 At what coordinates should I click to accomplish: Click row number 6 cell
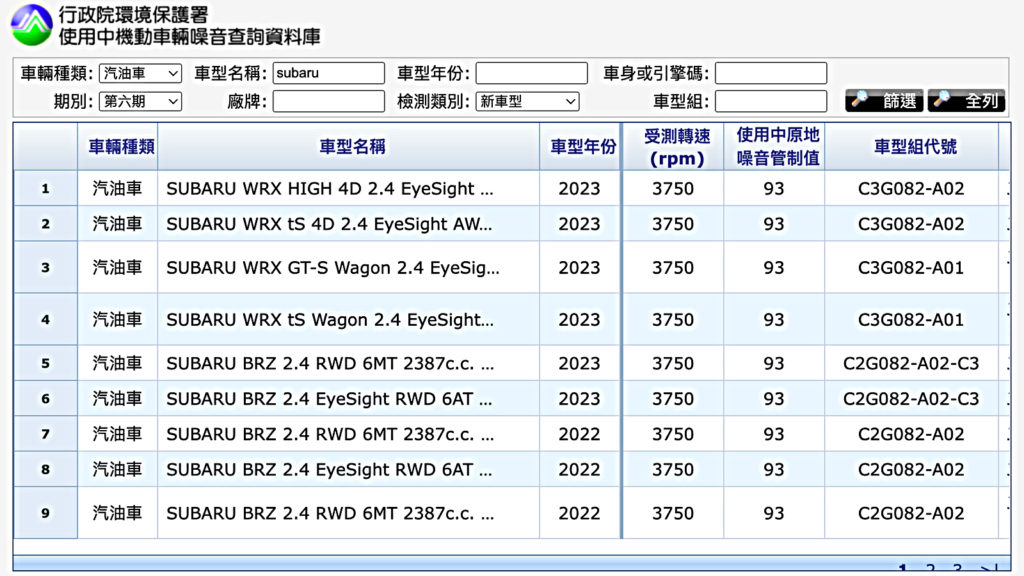pyautogui.click(x=46, y=398)
